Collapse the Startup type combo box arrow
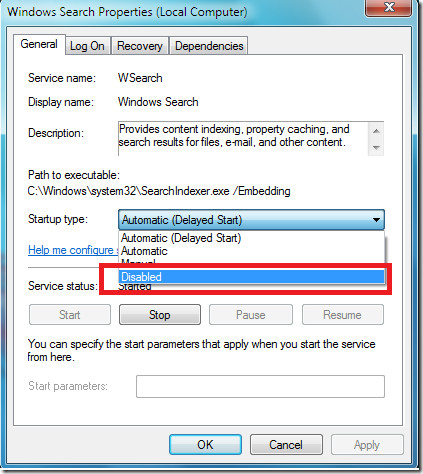Viewport: 423px width, 474px height. pos(376,220)
